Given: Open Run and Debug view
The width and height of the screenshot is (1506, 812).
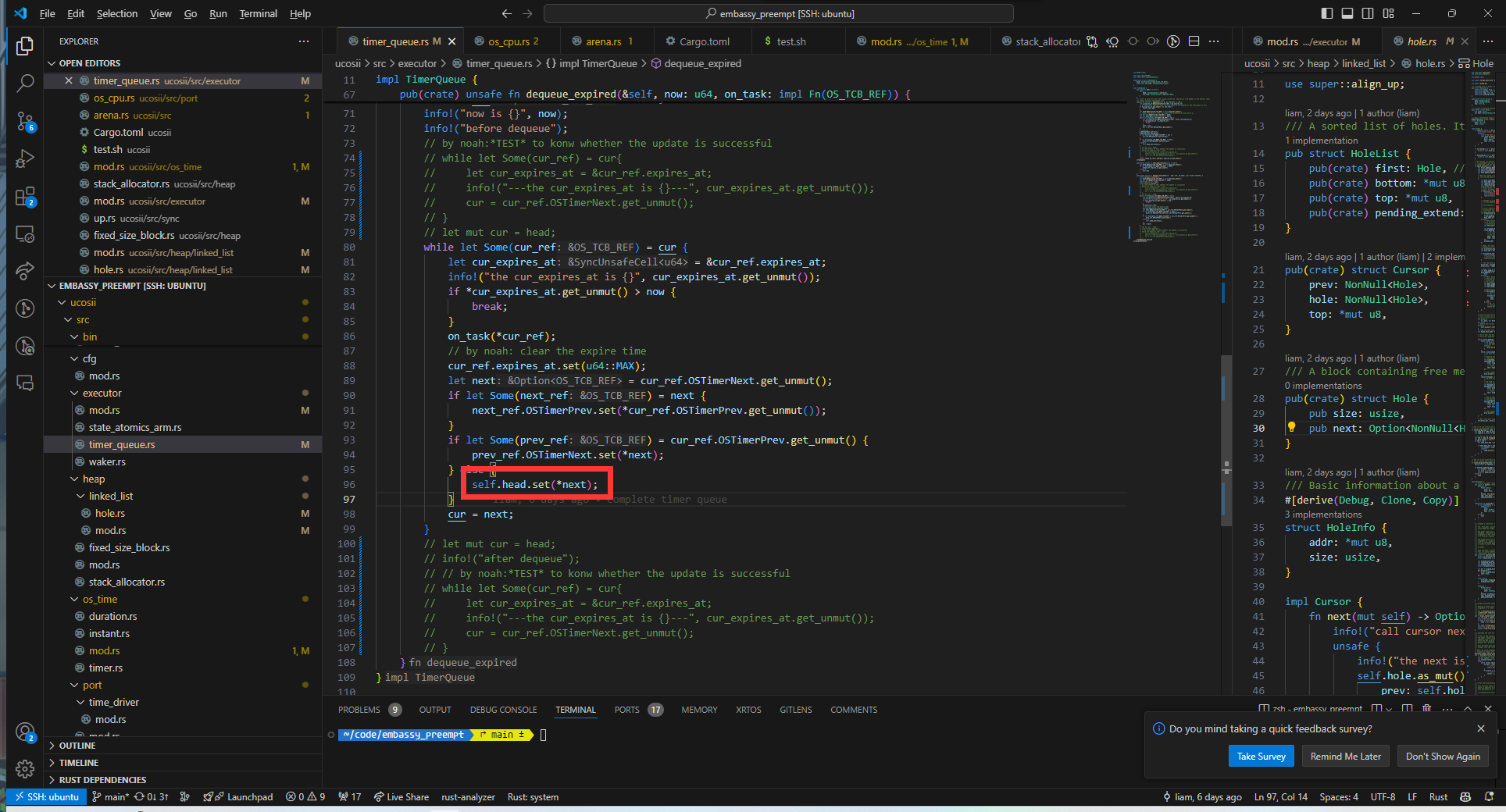Looking at the screenshot, I should pyautogui.click(x=25, y=158).
